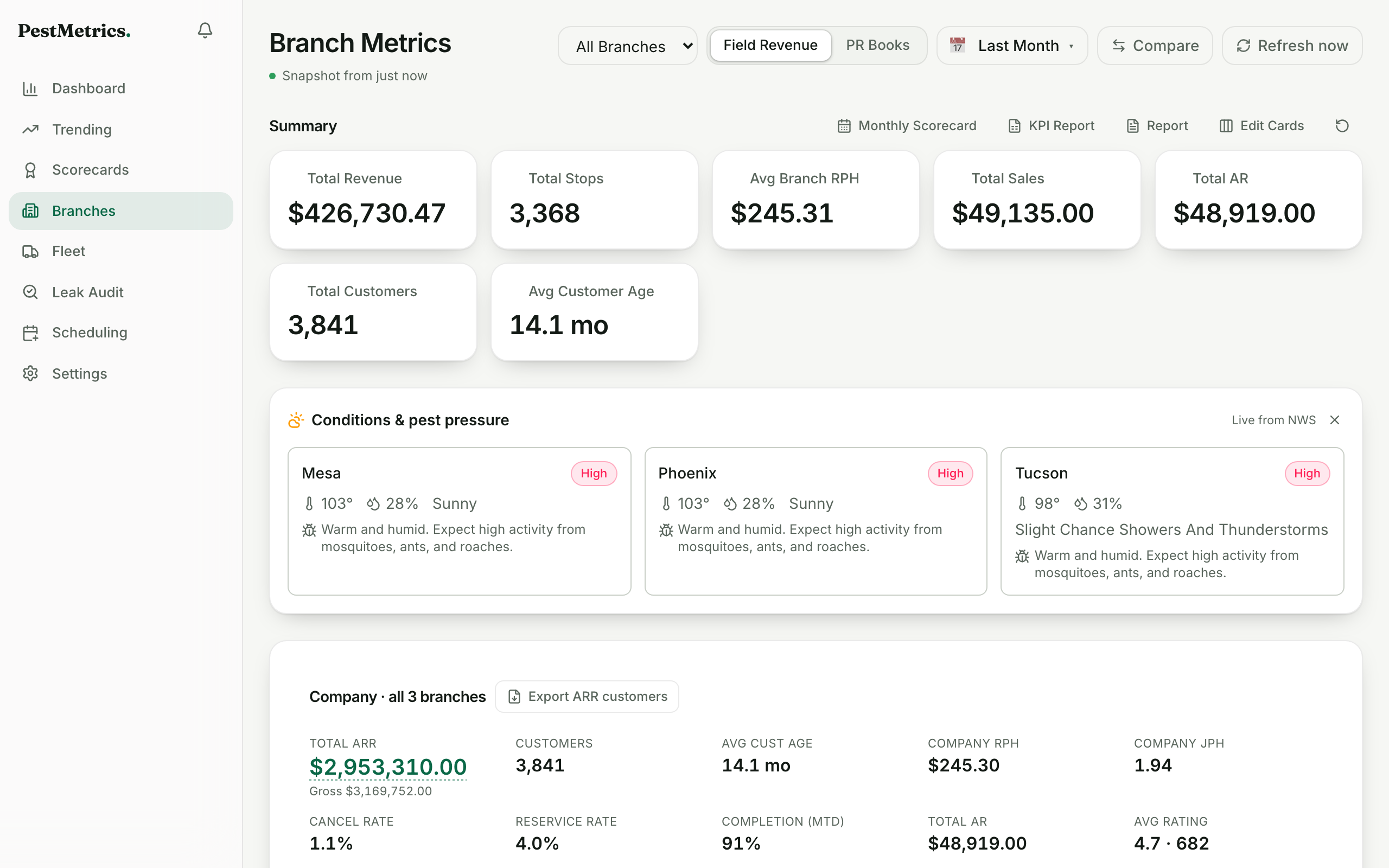This screenshot has height=868, width=1389.
Task: Open the Last Month date range dropdown
Action: click(x=1012, y=46)
